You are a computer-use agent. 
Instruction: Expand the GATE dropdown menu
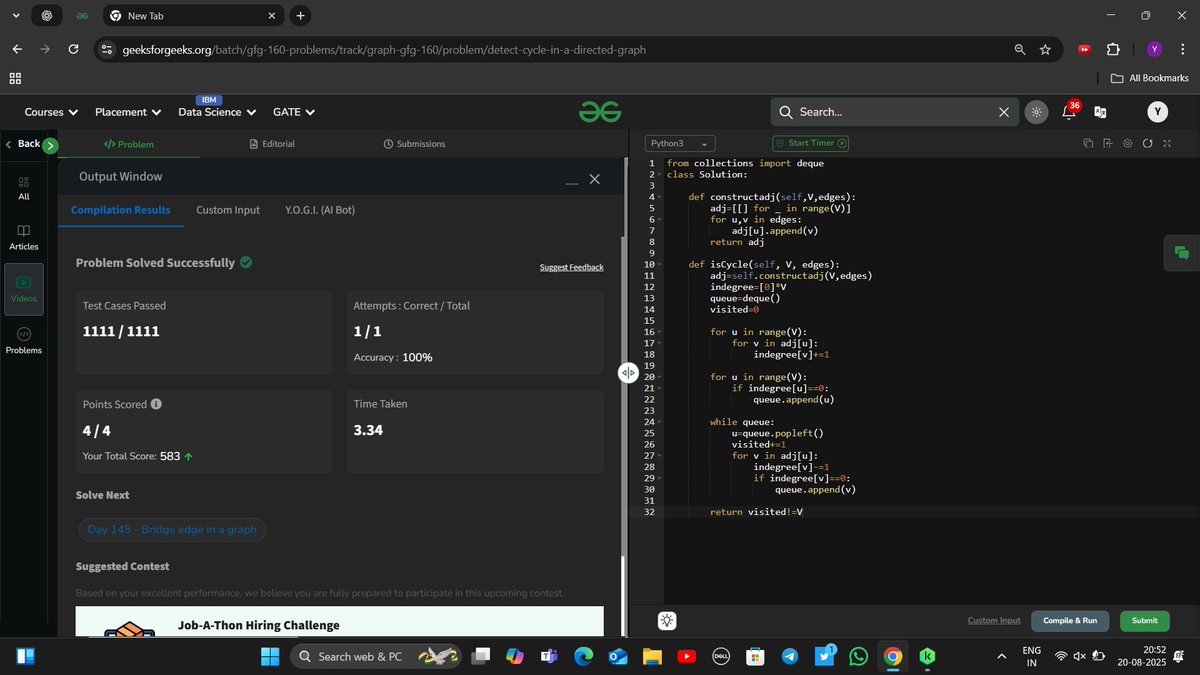[294, 112]
